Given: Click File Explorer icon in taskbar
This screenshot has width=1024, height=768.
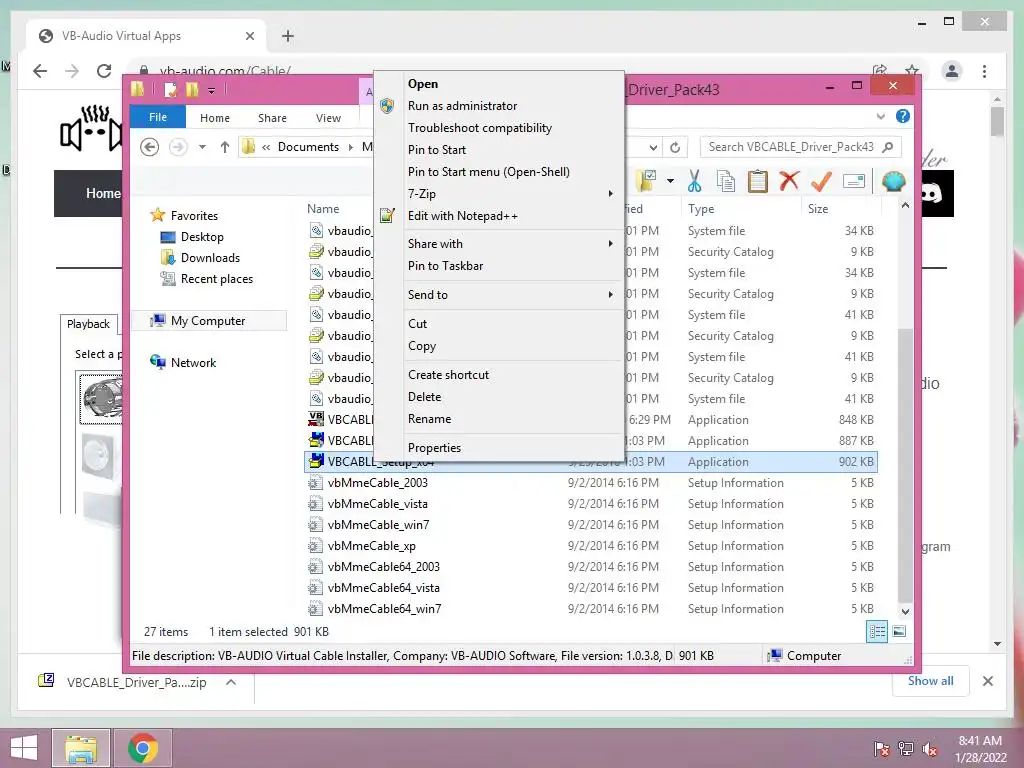Looking at the screenshot, I should pyautogui.click(x=81, y=748).
